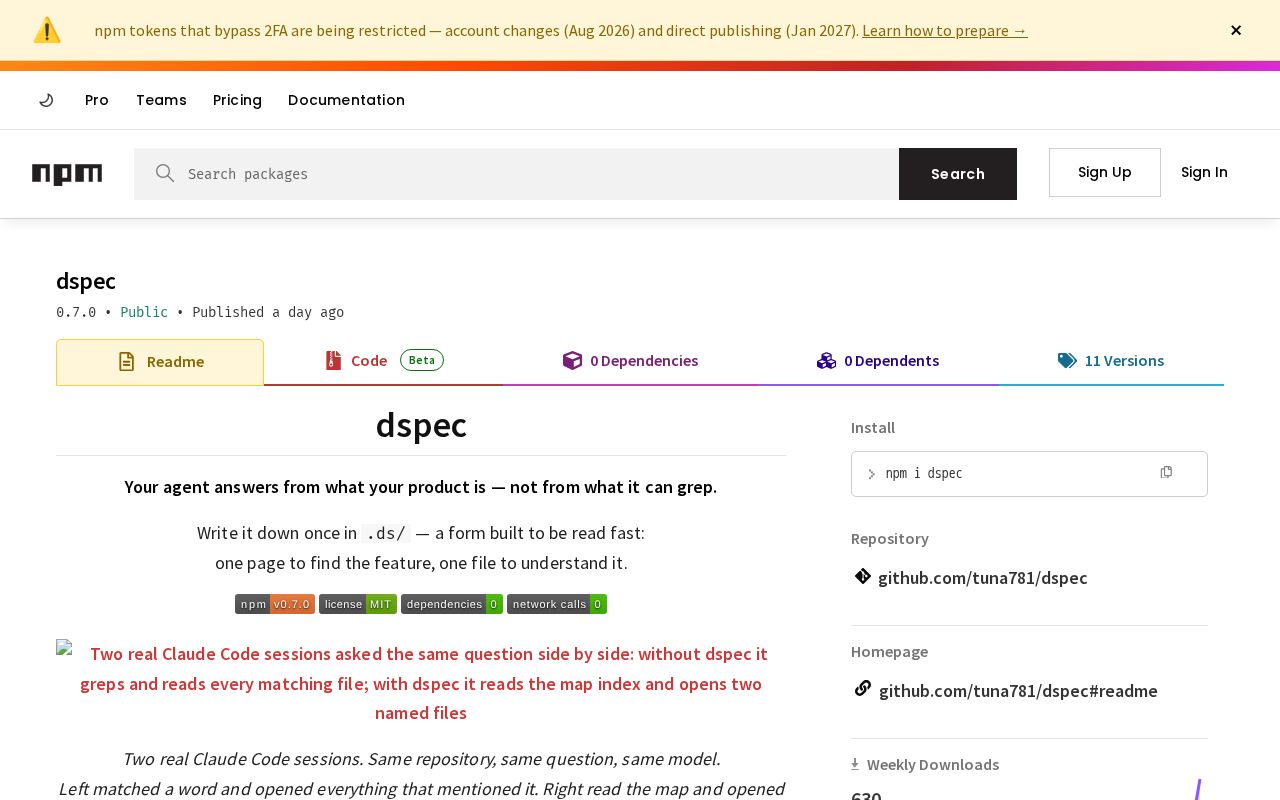Click the dependencies 0 badge
The width and height of the screenshot is (1280, 800).
pos(452,604)
